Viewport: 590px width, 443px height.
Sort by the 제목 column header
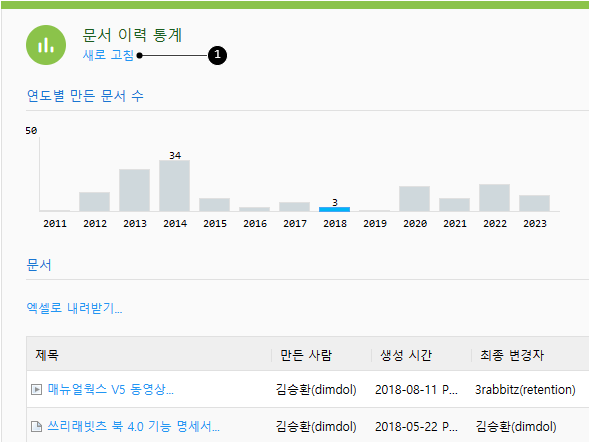[47, 355]
